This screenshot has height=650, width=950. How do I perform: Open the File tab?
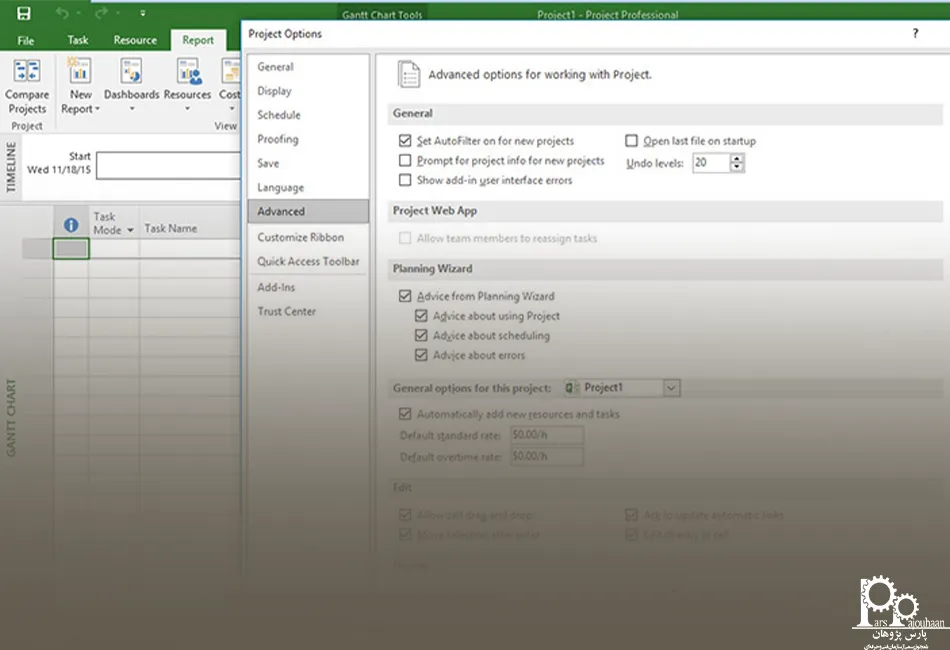(26, 40)
